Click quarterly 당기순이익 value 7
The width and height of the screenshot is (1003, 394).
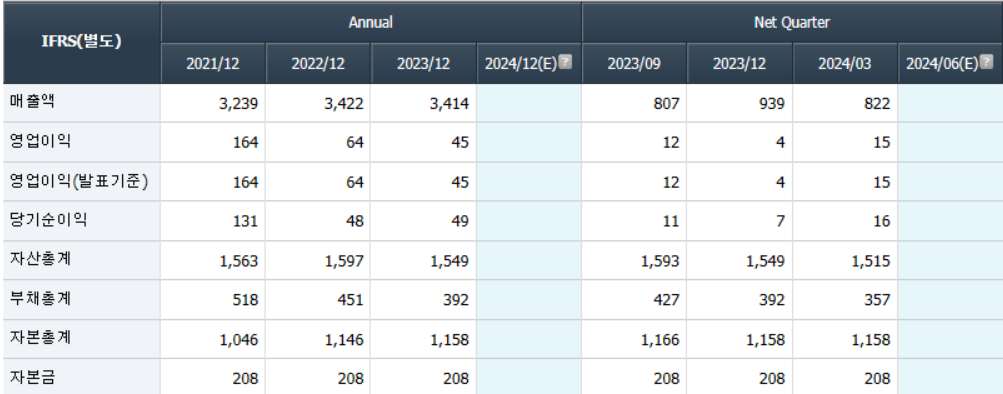click(780, 221)
